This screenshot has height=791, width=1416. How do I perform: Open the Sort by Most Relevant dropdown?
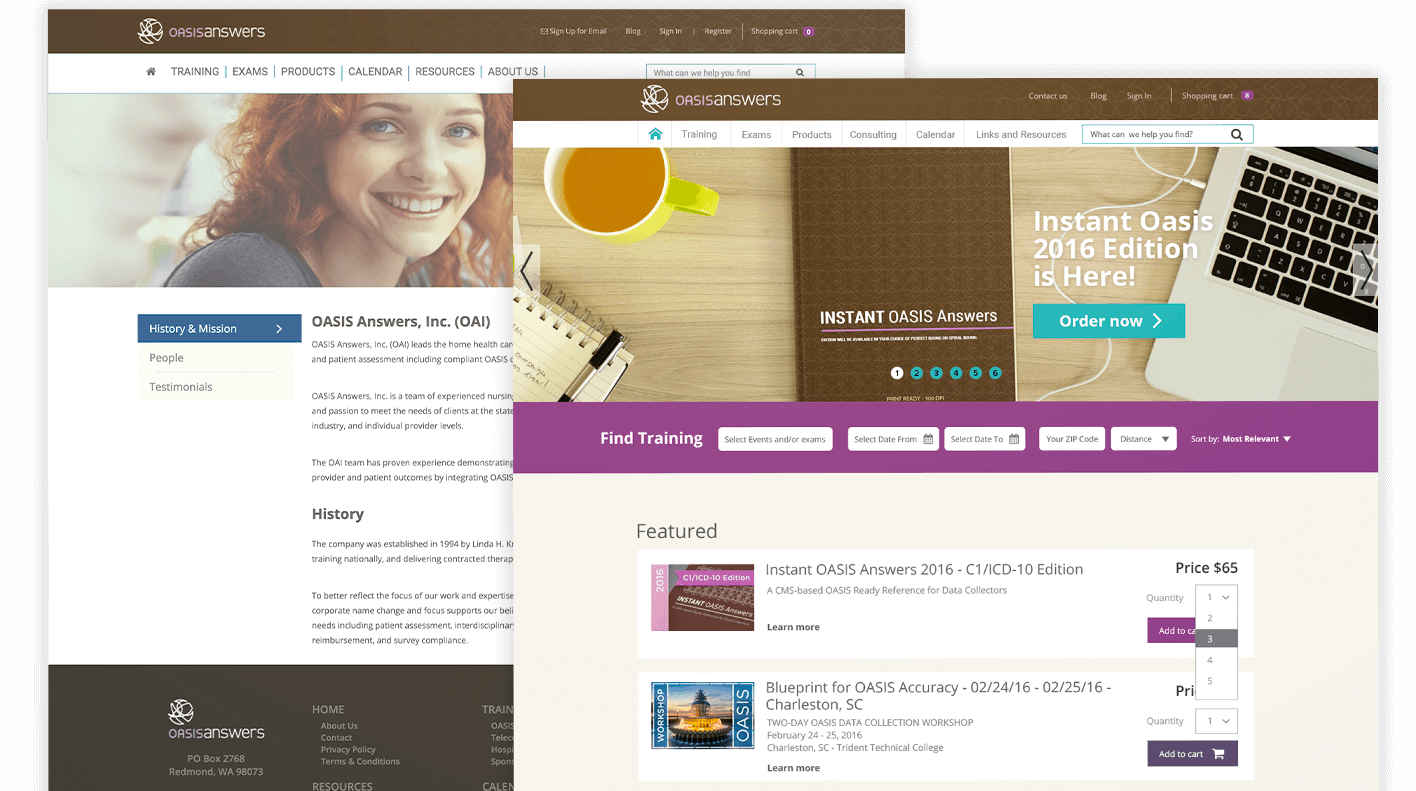[1241, 439]
